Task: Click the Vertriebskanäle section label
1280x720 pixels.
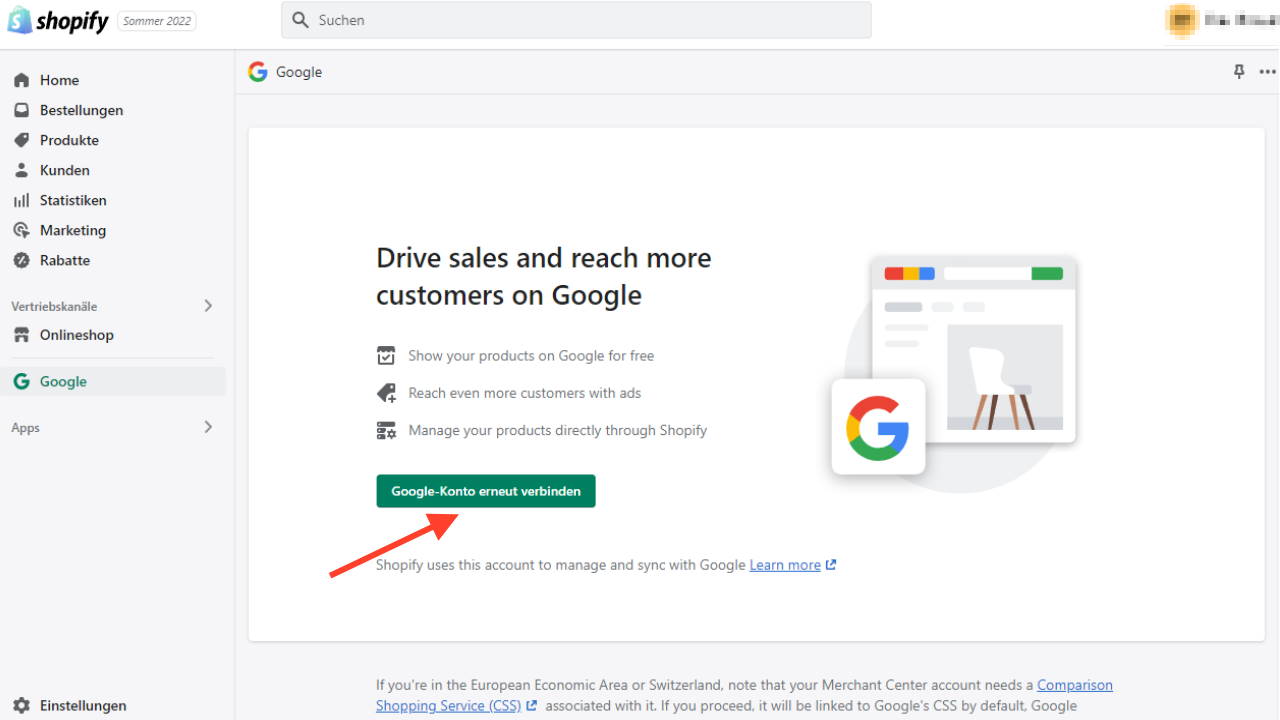Action: 54,306
